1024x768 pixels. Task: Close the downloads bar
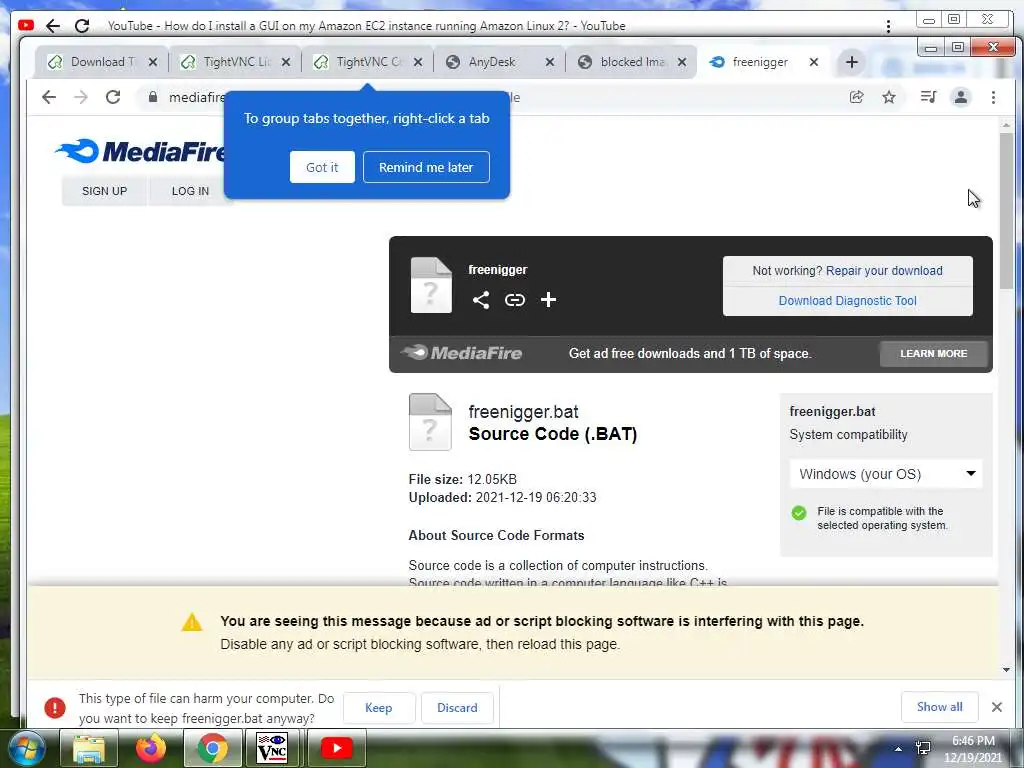coord(997,707)
